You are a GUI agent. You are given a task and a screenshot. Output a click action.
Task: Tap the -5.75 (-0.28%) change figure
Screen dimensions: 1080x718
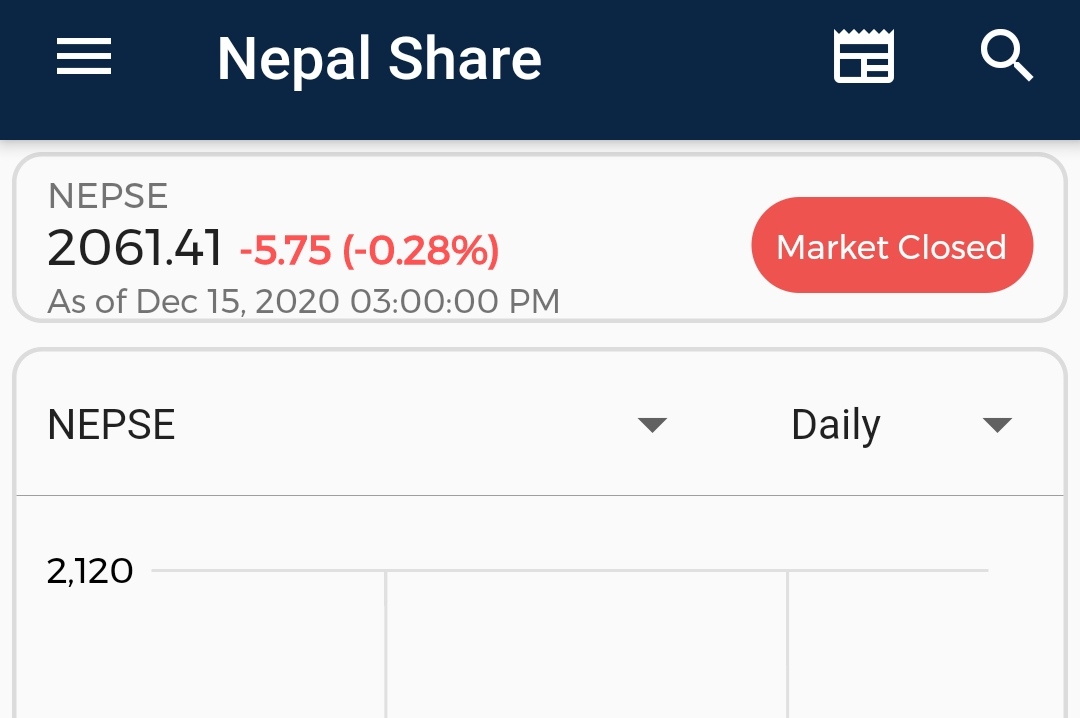tap(369, 249)
